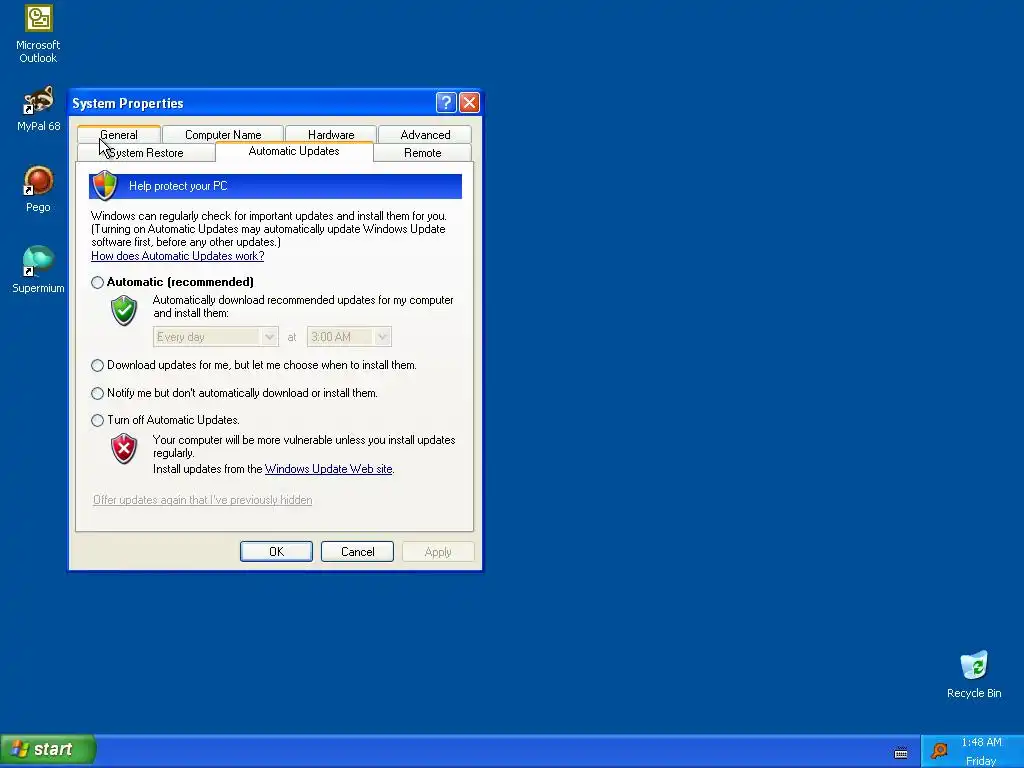Open the Every day schedule dropdown
The width and height of the screenshot is (1024, 768).
[x=216, y=337]
